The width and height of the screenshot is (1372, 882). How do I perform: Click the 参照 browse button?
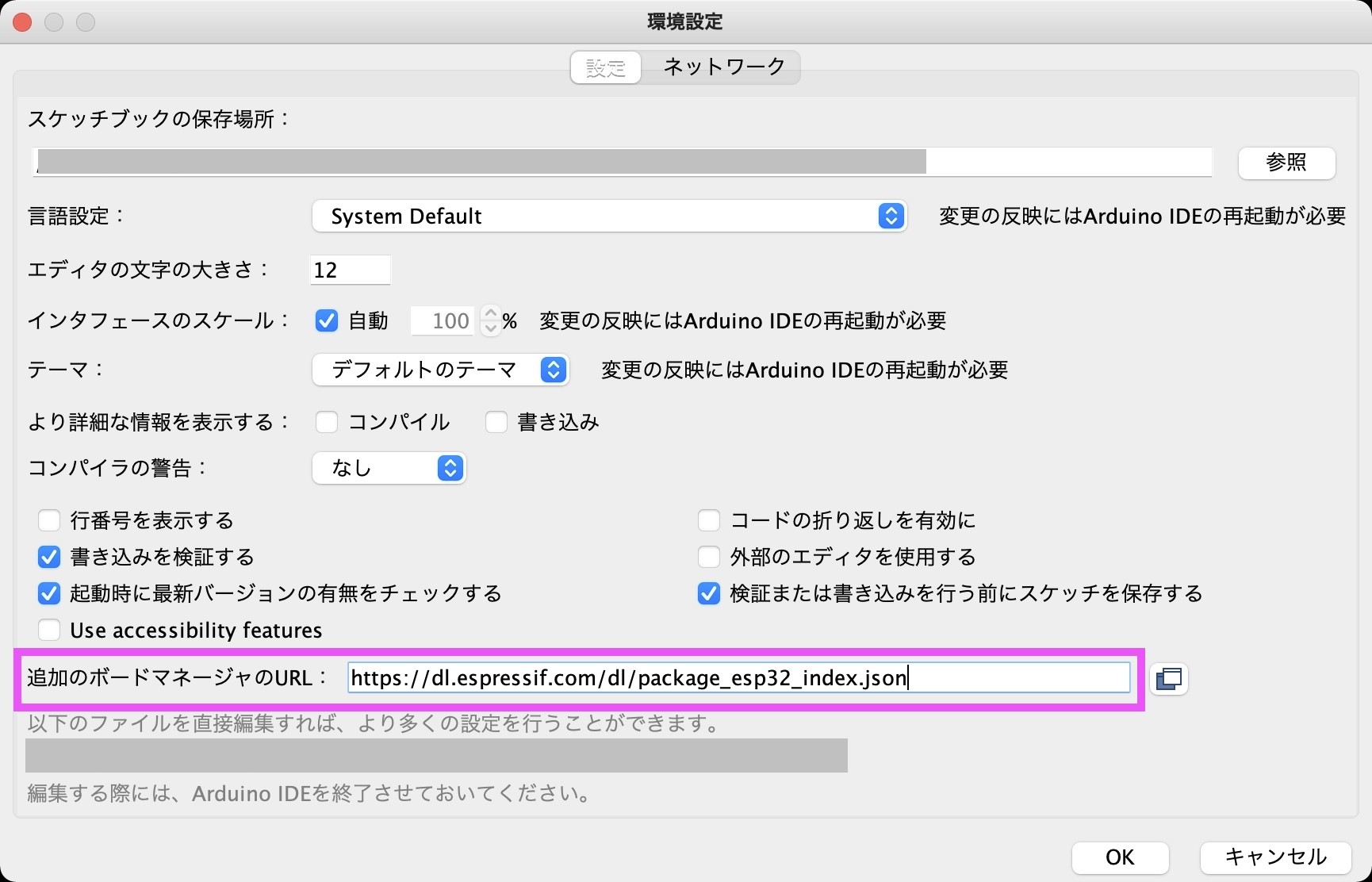[1286, 163]
